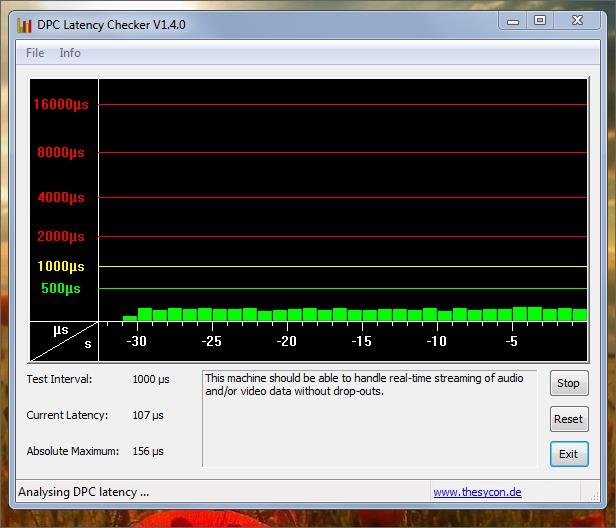Click the yellow 1000µs axis label

point(61,266)
